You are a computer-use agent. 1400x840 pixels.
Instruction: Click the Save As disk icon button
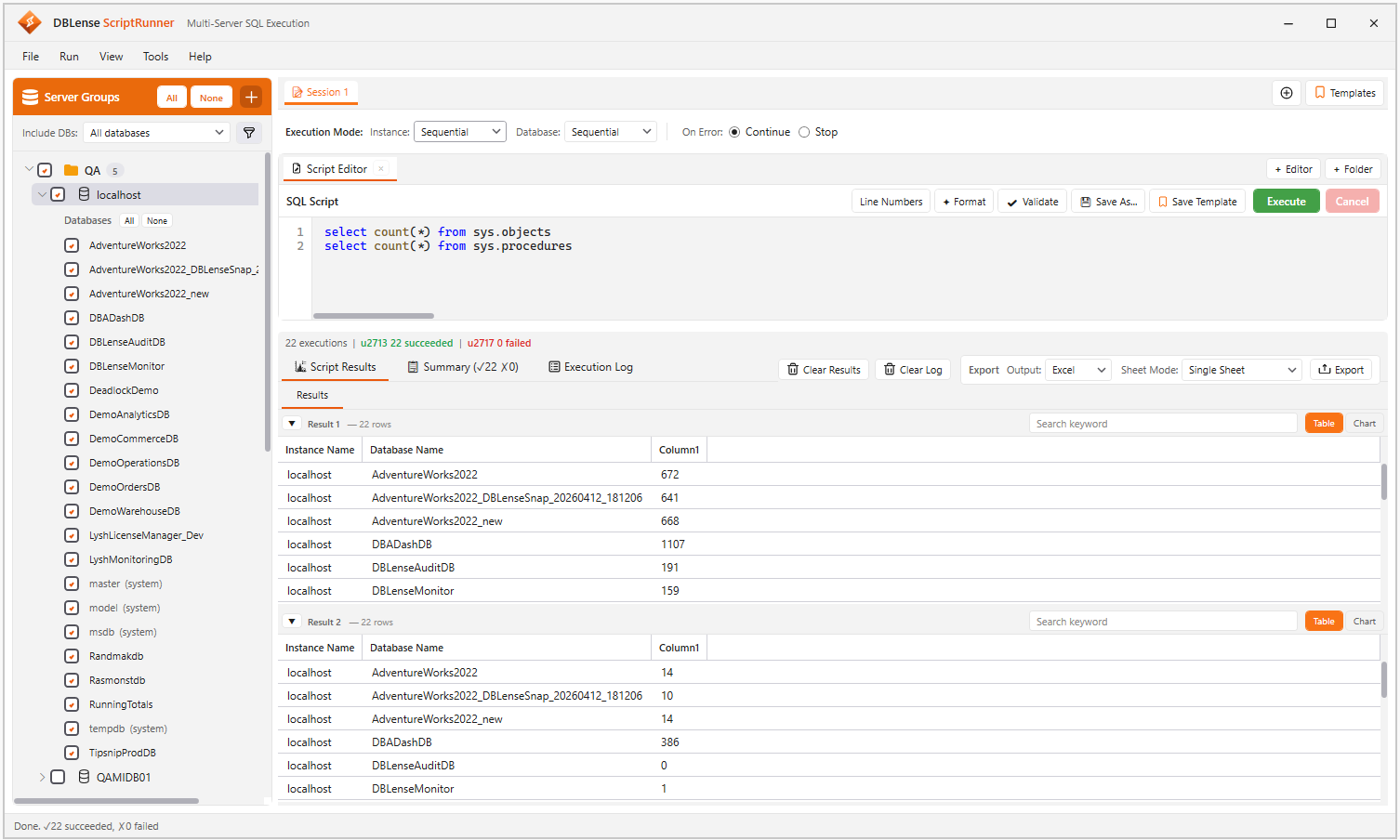tap(1108, 202)
